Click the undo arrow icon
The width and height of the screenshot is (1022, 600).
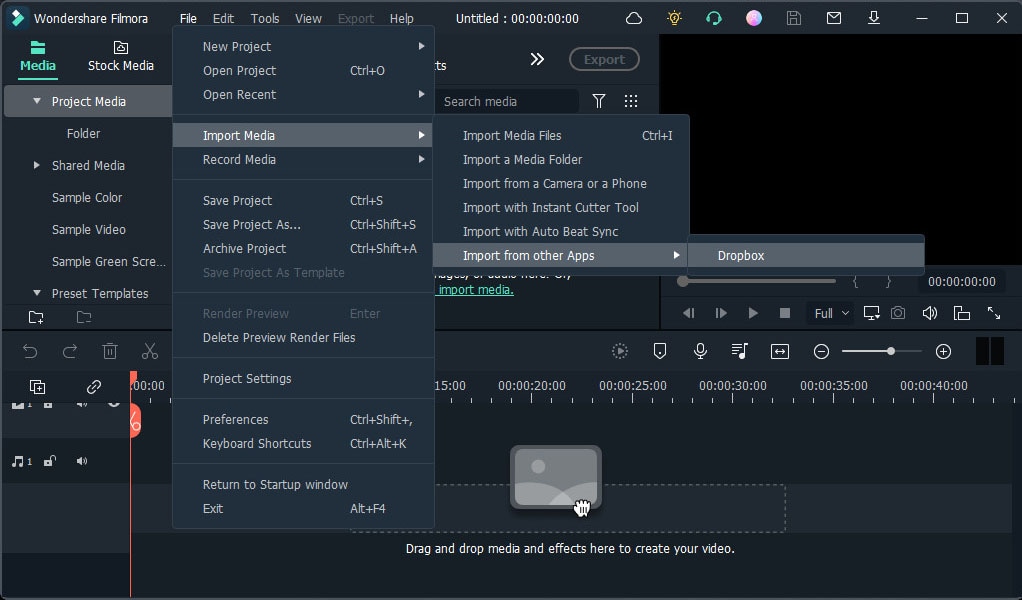tap(30, 352)
